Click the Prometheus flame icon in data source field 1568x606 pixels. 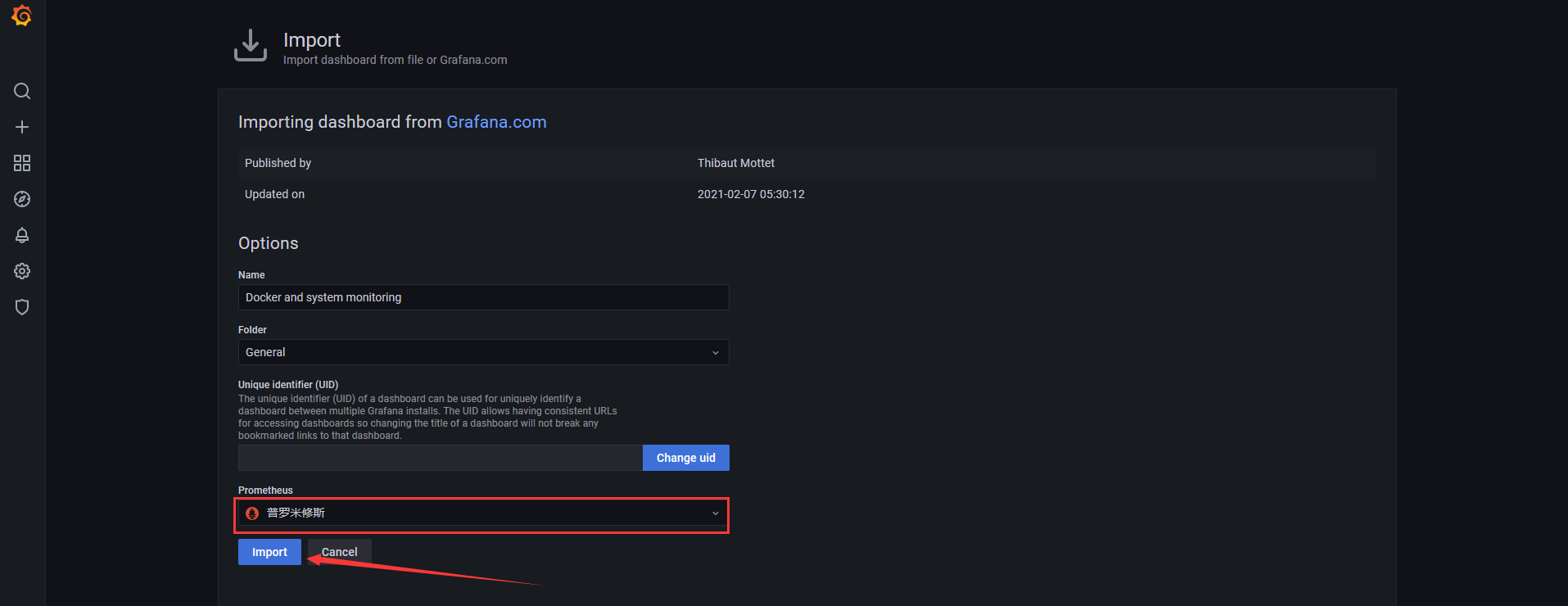pos(252,513)
